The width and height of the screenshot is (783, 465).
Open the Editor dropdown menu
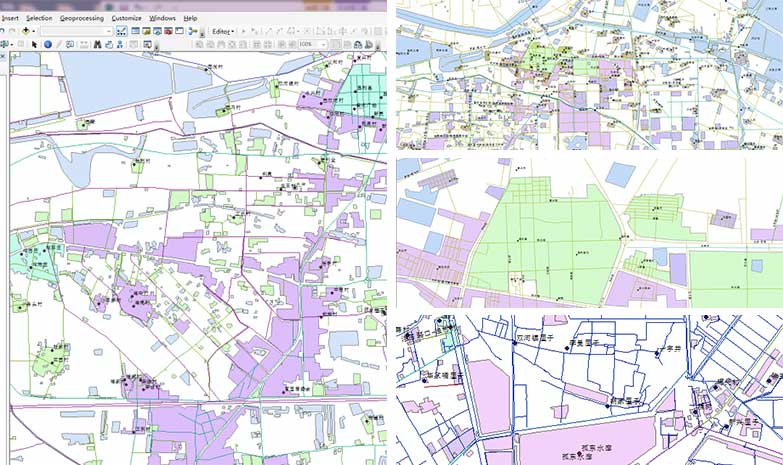(x=222, y=31)
